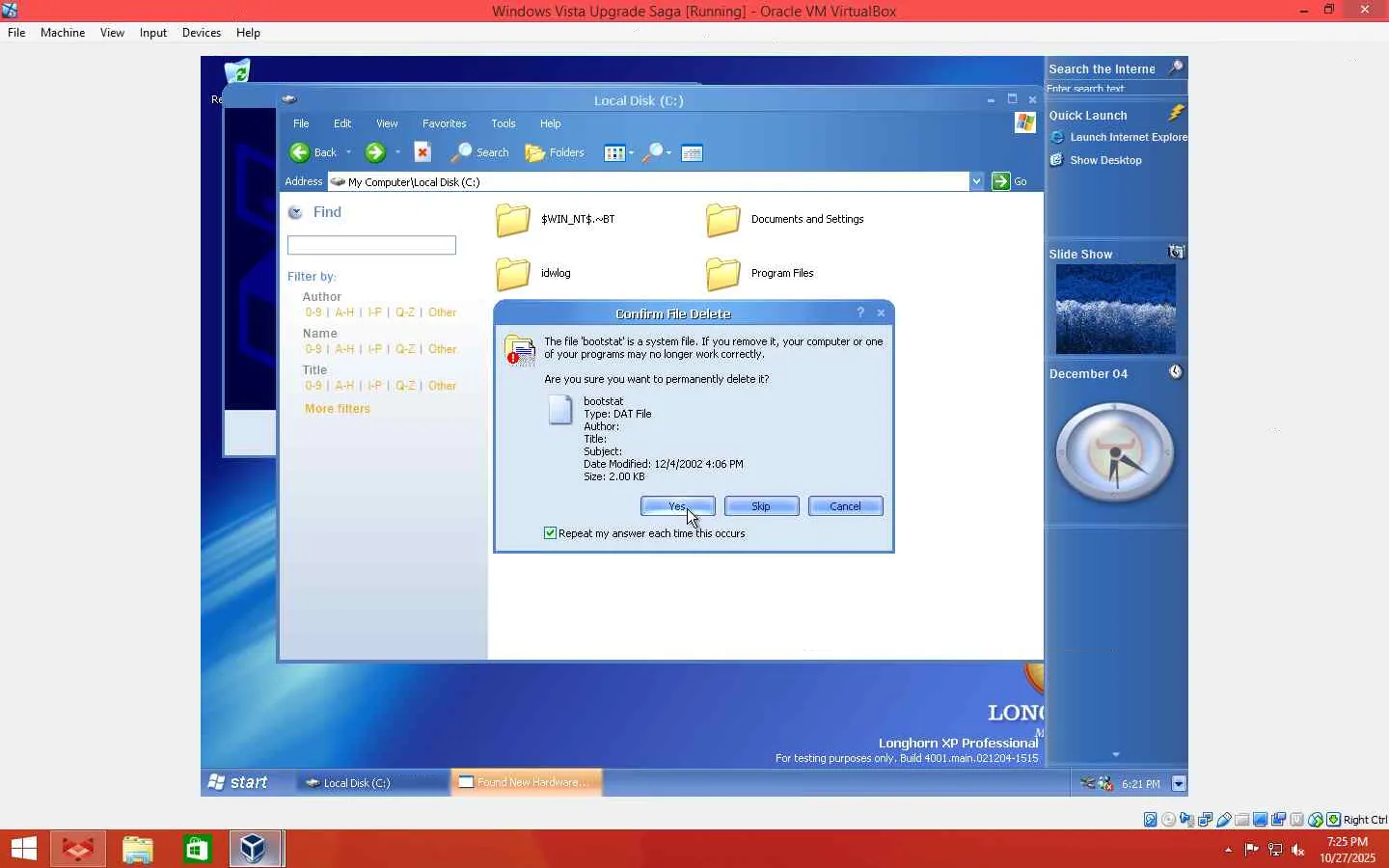Click the Quick Launch lightning bolt icon
1389x868 pixels.
point(1176,113)
